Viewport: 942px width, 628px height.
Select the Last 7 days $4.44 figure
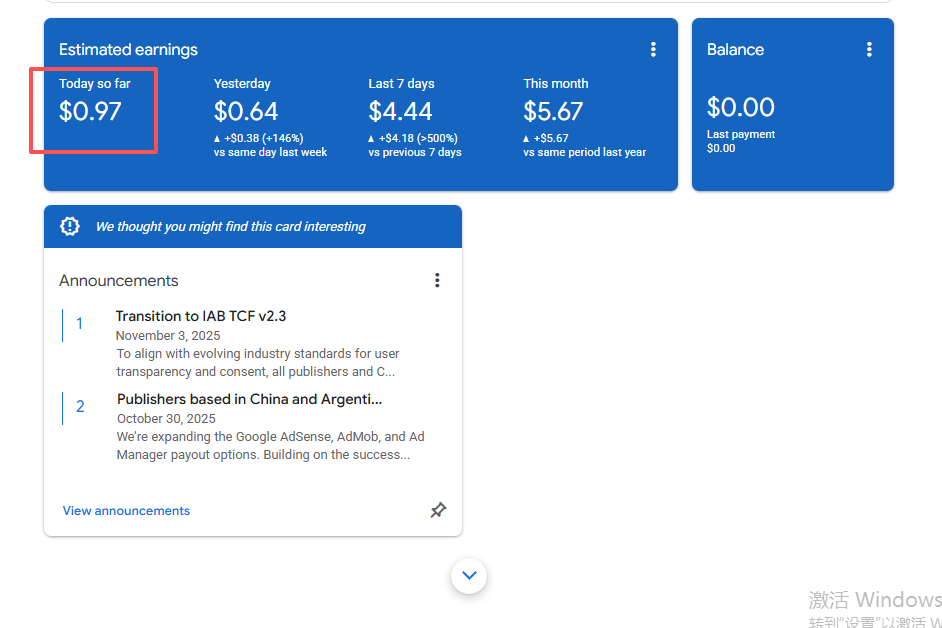pyautogui.click(x=400, y=111)
